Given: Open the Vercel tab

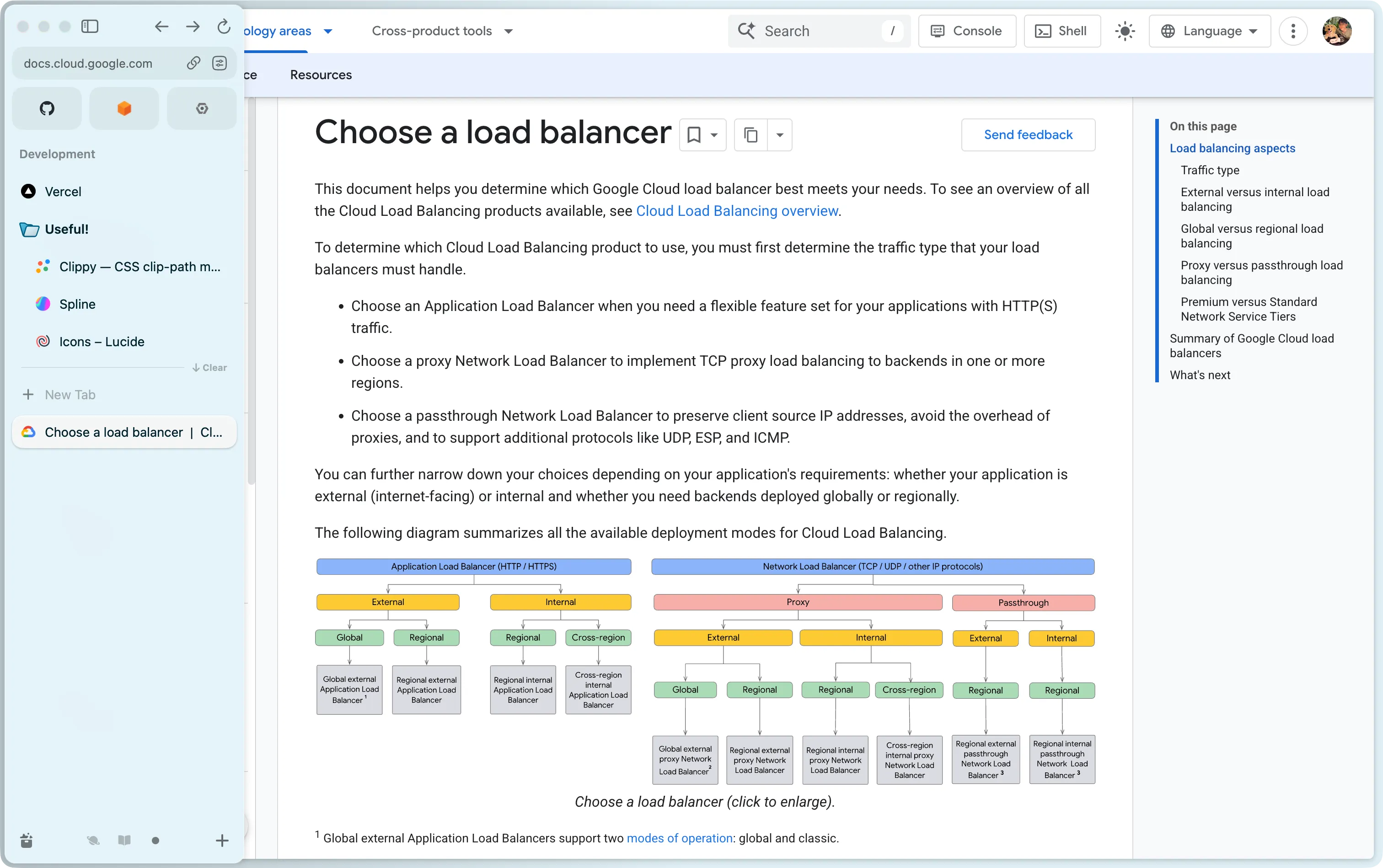Looking at the screenshot, I should [124, 191].
